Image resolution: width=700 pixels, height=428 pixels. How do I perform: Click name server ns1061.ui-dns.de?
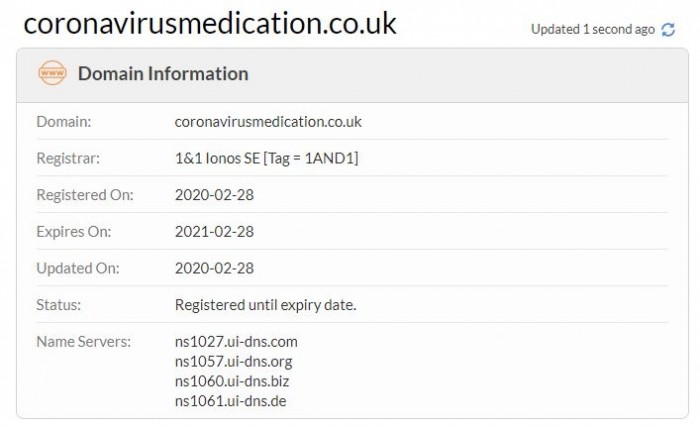231,401
